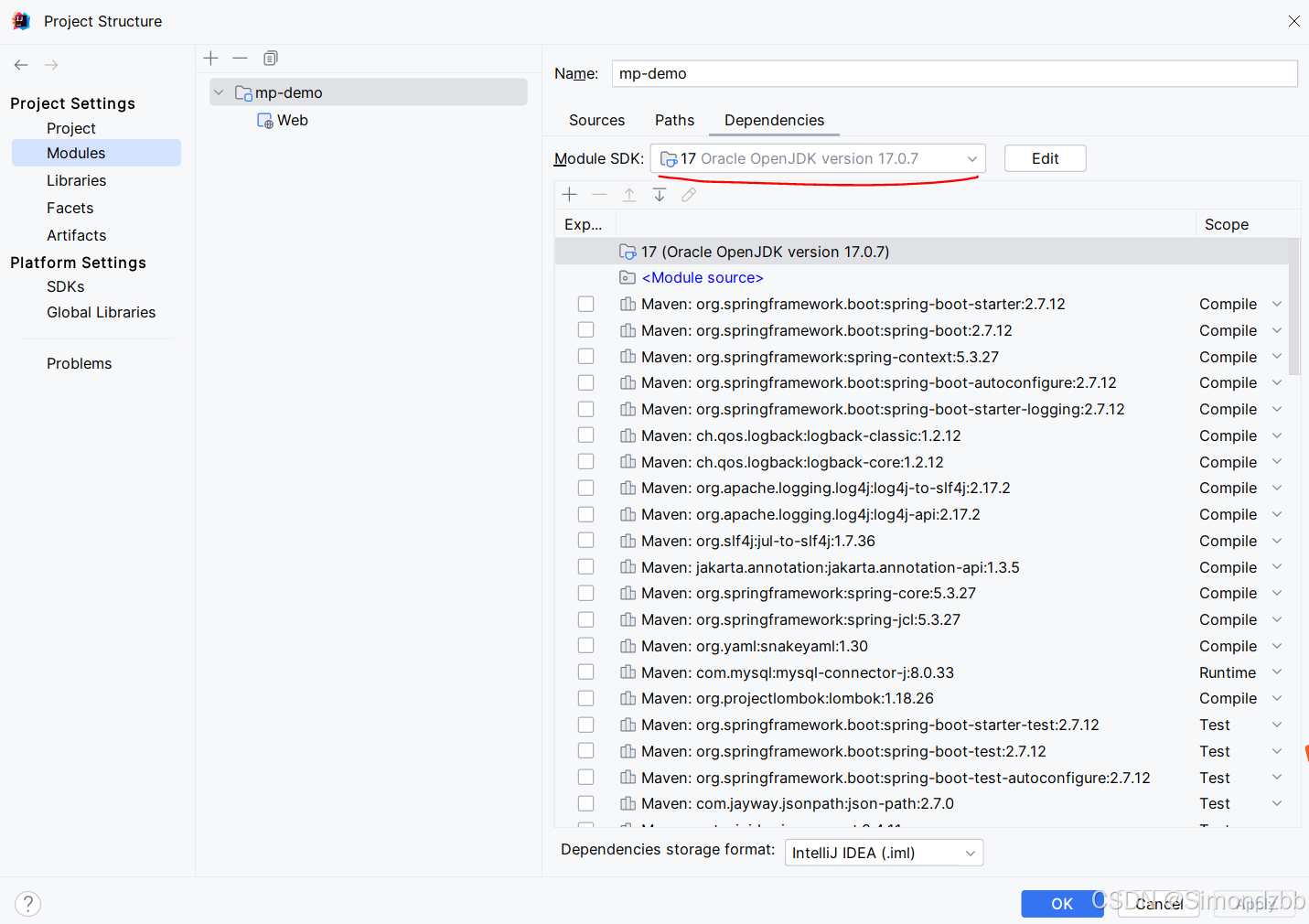Select Libraries under Project Settings
Image resolution: width=1309 pixels, height=924 pixels.
76,180
